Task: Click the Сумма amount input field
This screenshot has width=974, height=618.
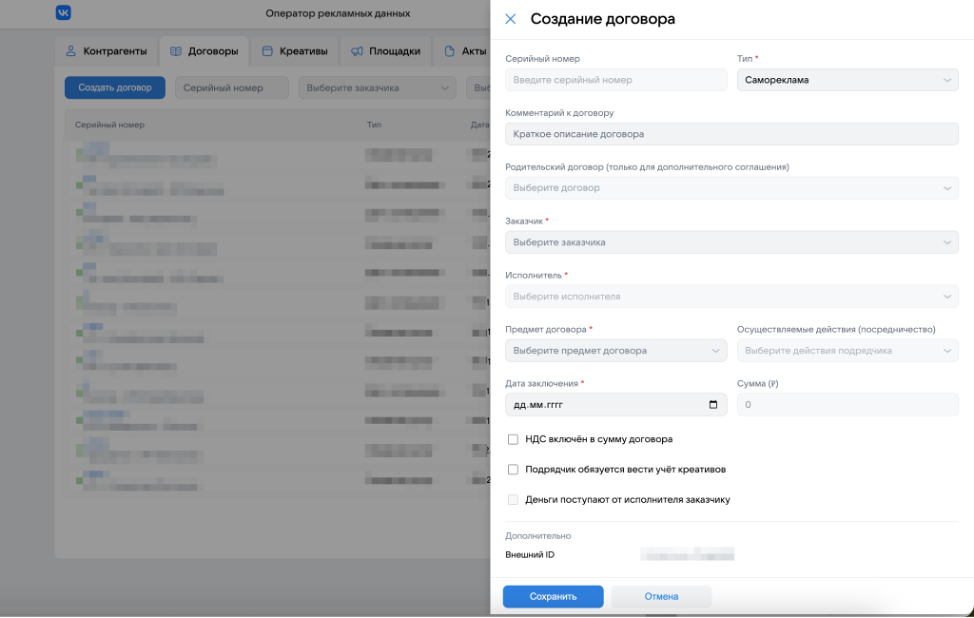Action: (847, 405)
